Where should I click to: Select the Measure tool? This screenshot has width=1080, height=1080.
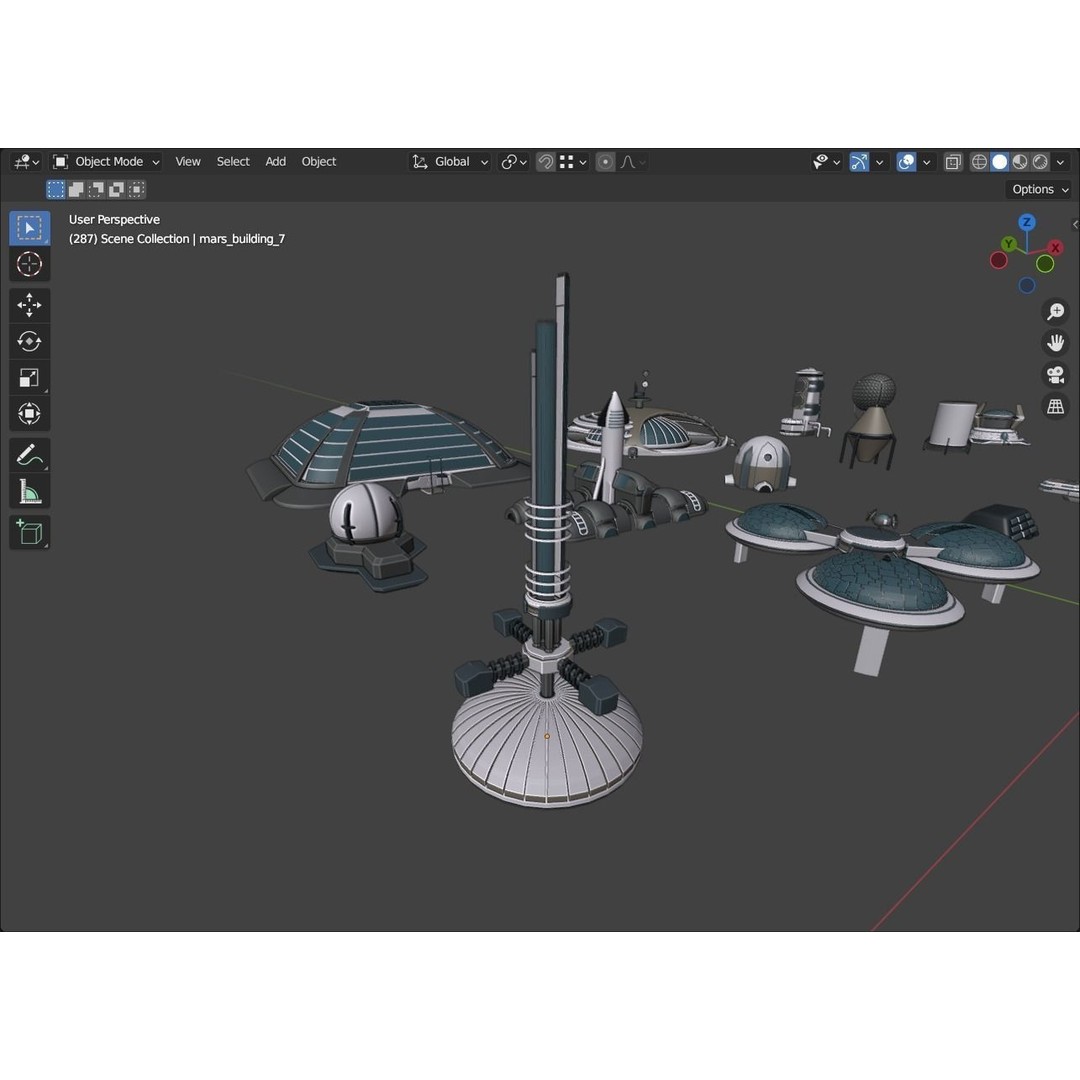coord(29,491)
